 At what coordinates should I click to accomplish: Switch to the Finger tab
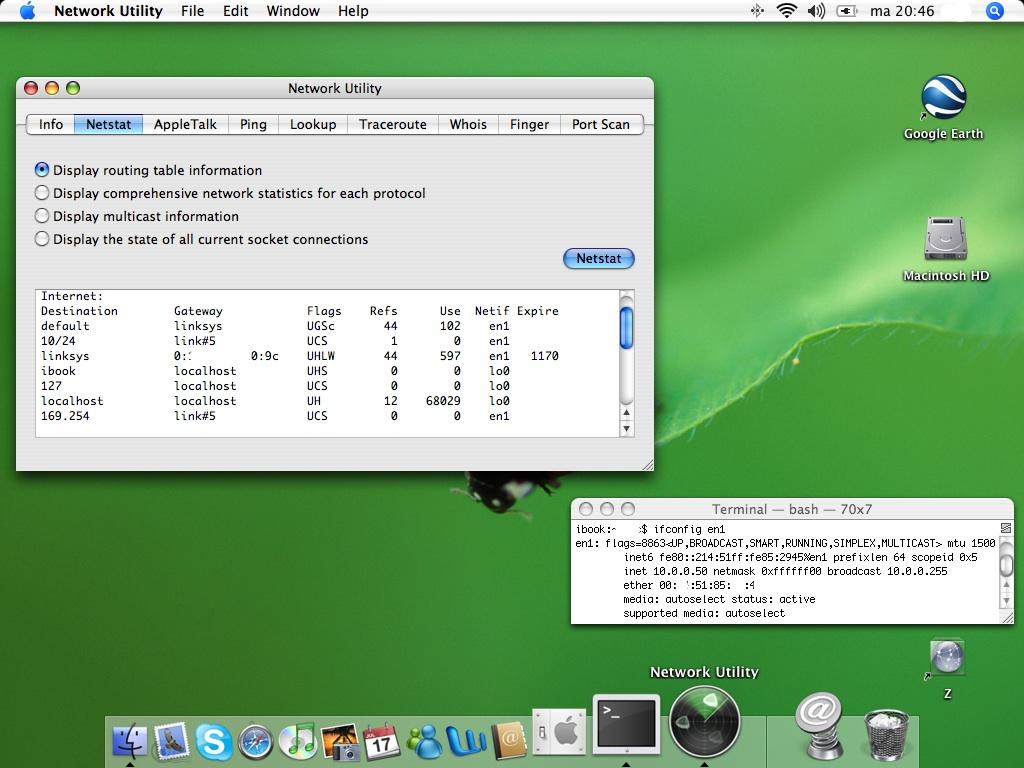click(x=529, y=124)
